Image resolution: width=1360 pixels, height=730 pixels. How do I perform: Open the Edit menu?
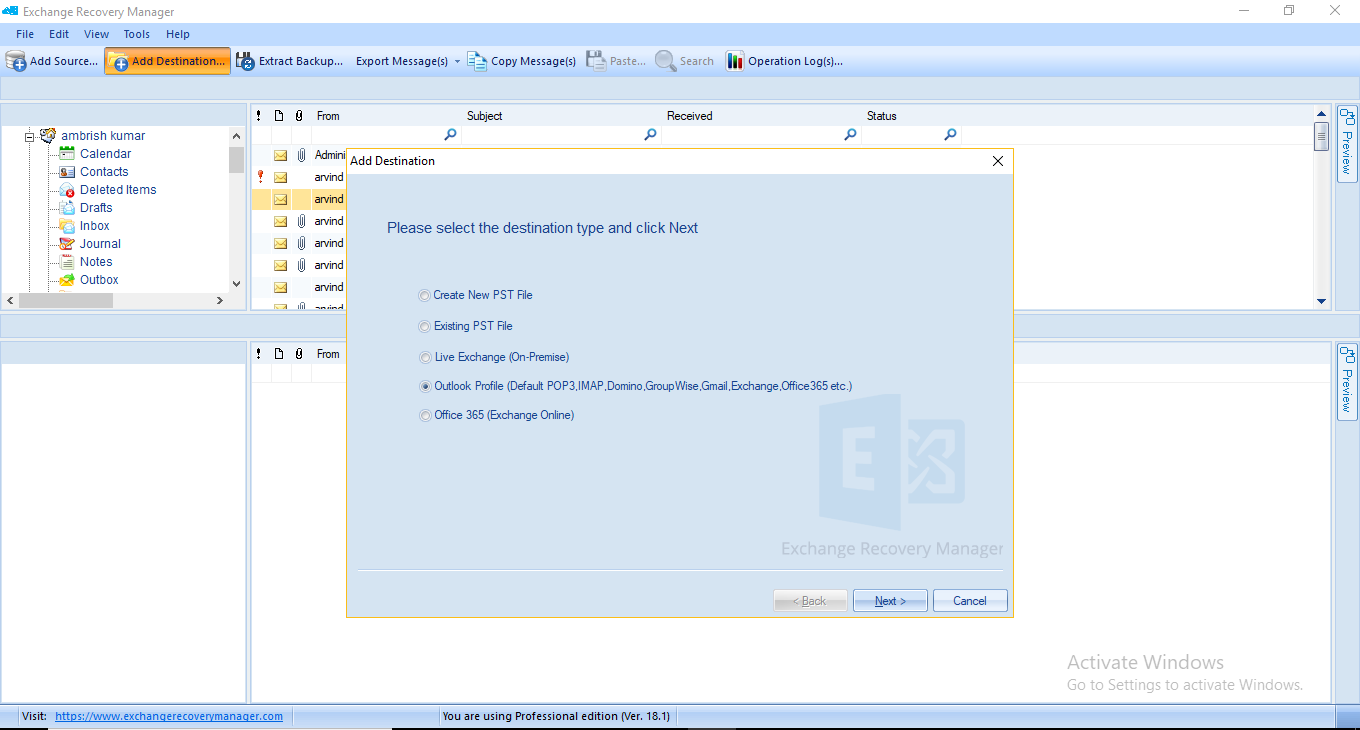tap(59, 34)
